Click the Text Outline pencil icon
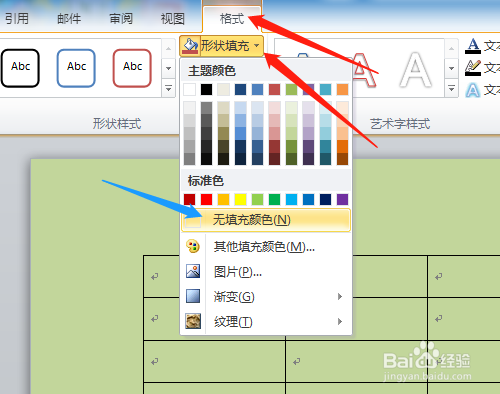 [x=473, y=68]
